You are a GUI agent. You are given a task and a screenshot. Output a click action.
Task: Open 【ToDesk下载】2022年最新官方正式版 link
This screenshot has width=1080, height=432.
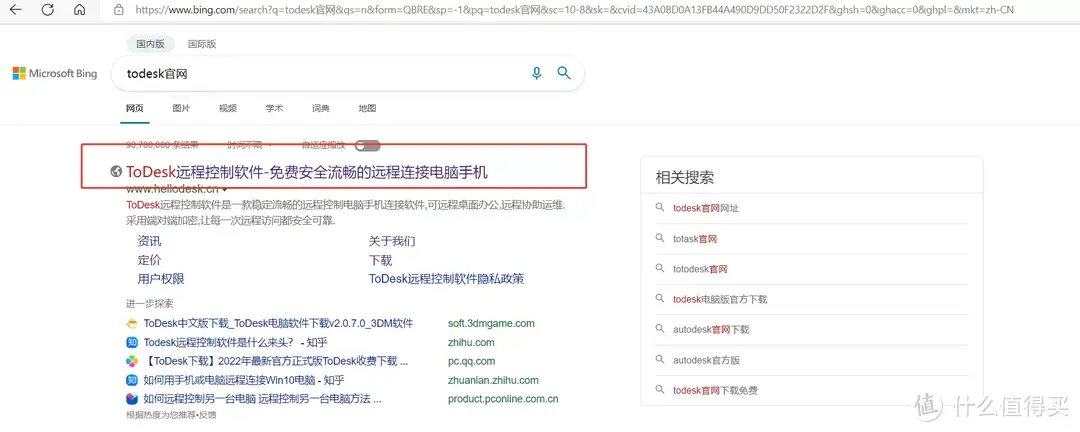[x=276, y=361]
